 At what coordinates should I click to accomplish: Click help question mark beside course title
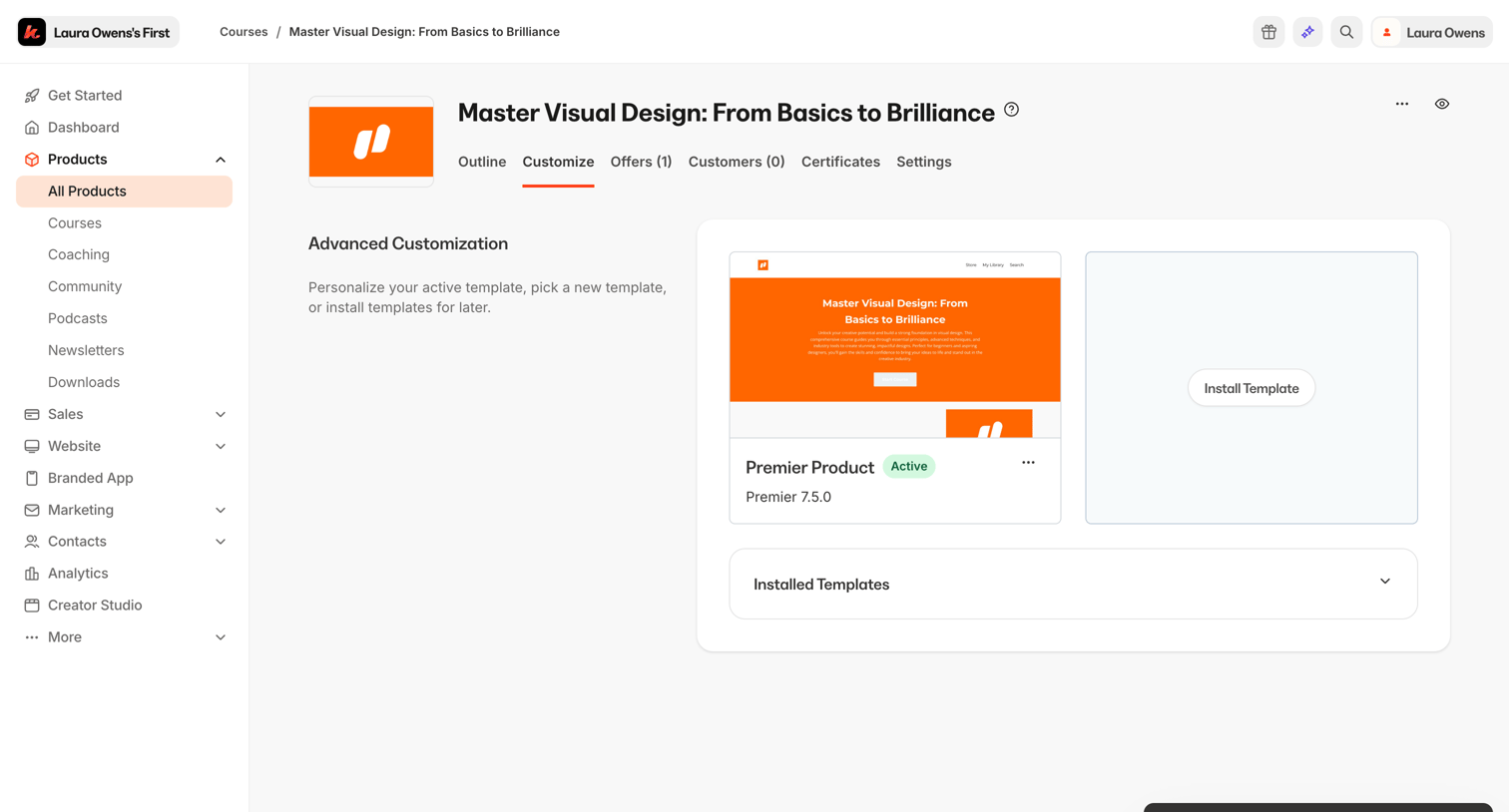1011,110
